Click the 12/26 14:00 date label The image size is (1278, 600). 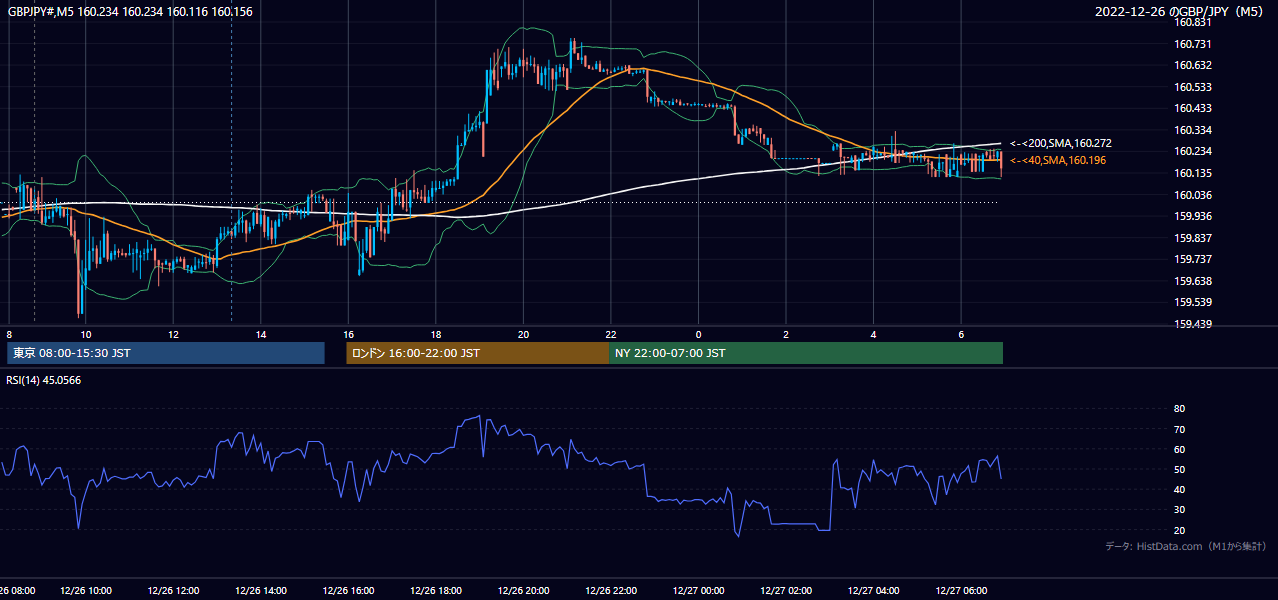pos(261,590)
